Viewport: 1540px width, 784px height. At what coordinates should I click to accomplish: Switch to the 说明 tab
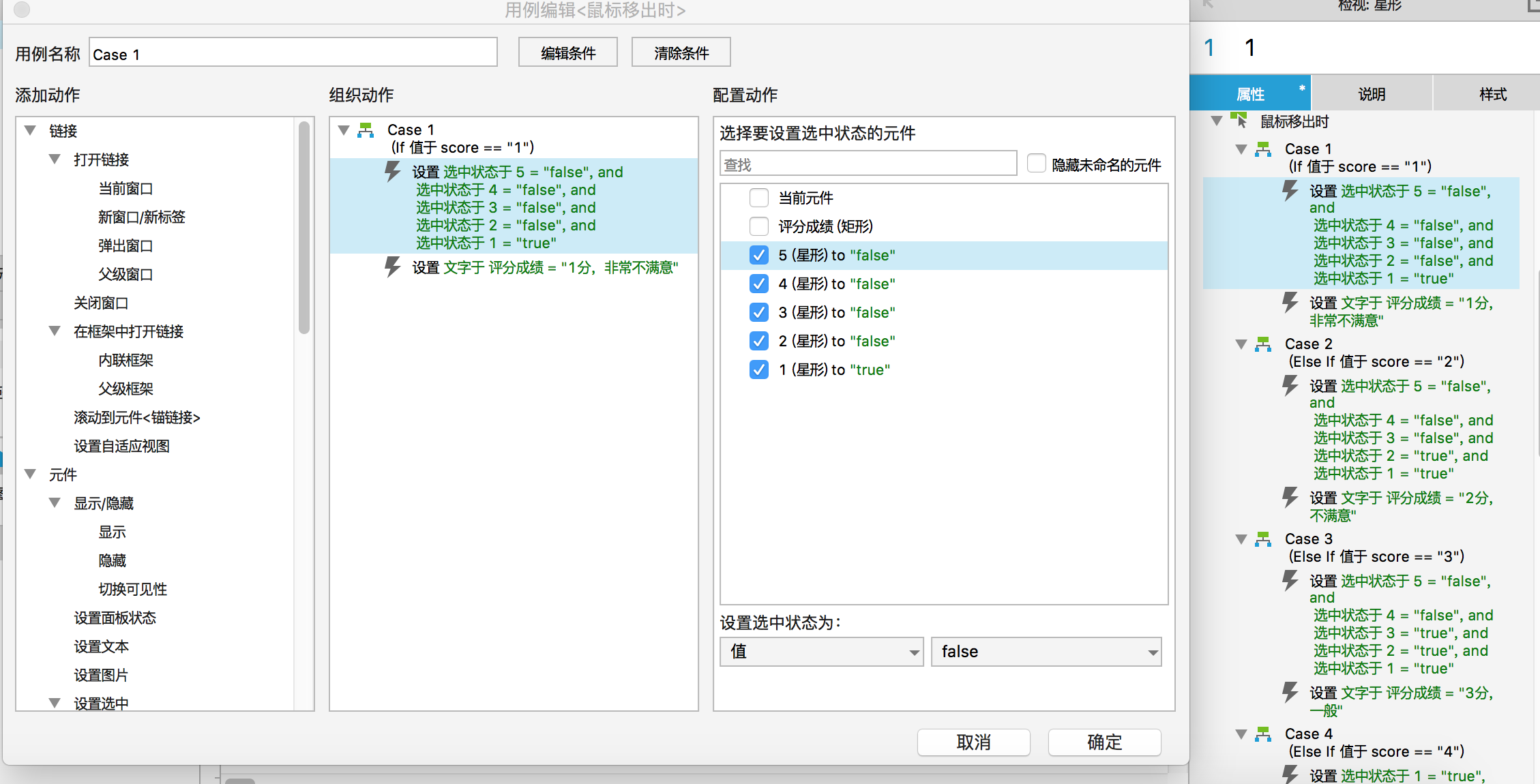1372,94
